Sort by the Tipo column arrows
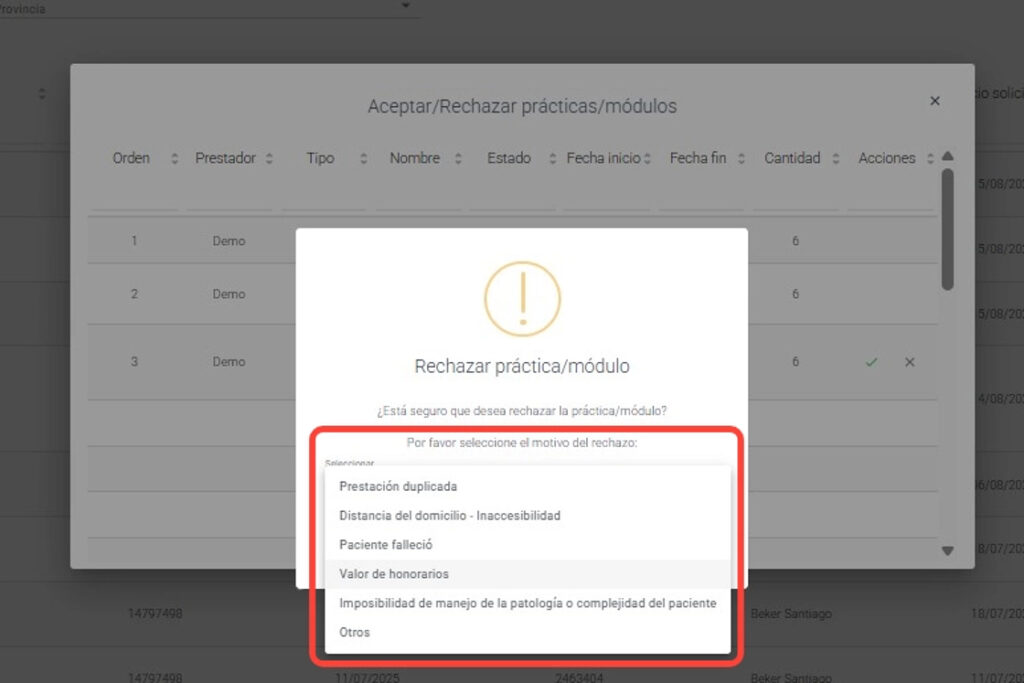Image resolution: width=1024 pixels, height=683 pixels. (363, 159)
